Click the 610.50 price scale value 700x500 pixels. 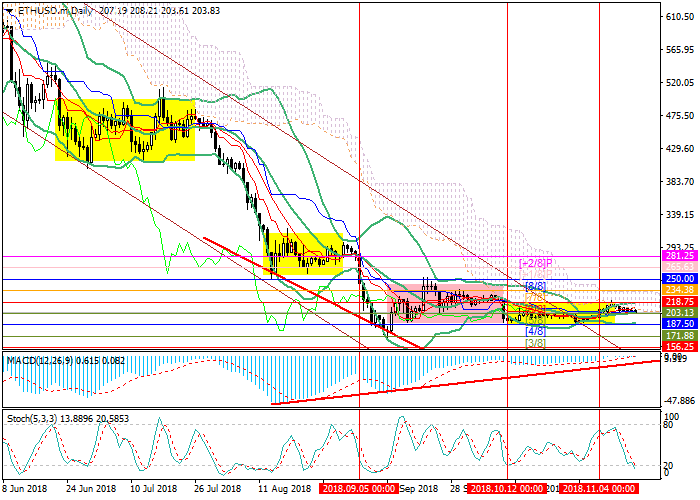point(679,17)
